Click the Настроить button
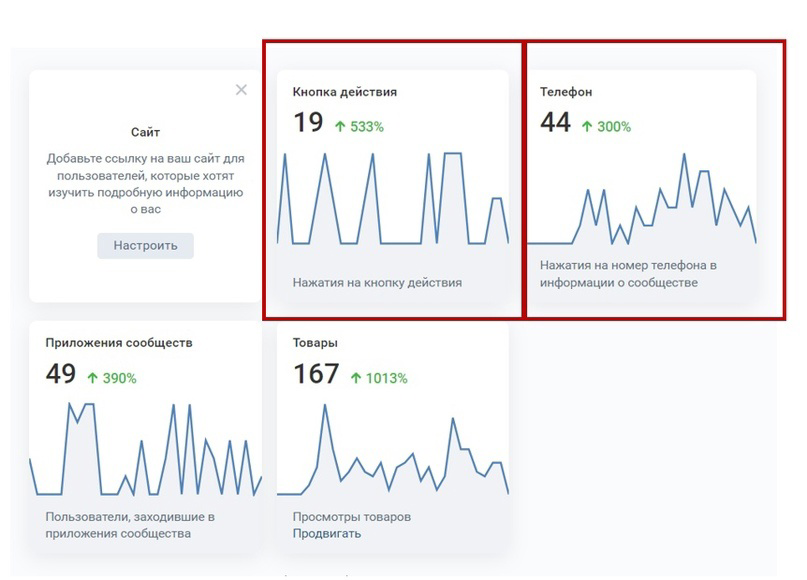Viewport: 807px width, 580px height. click(x=146, y=245)
